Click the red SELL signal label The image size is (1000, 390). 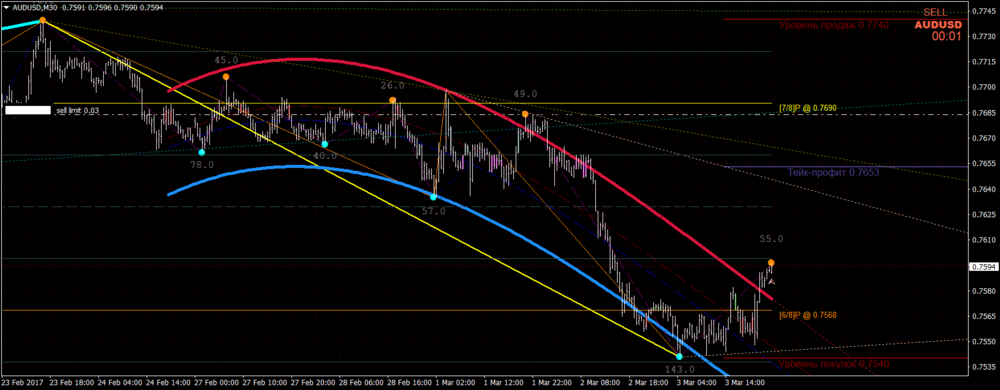[x=935, y=13]
